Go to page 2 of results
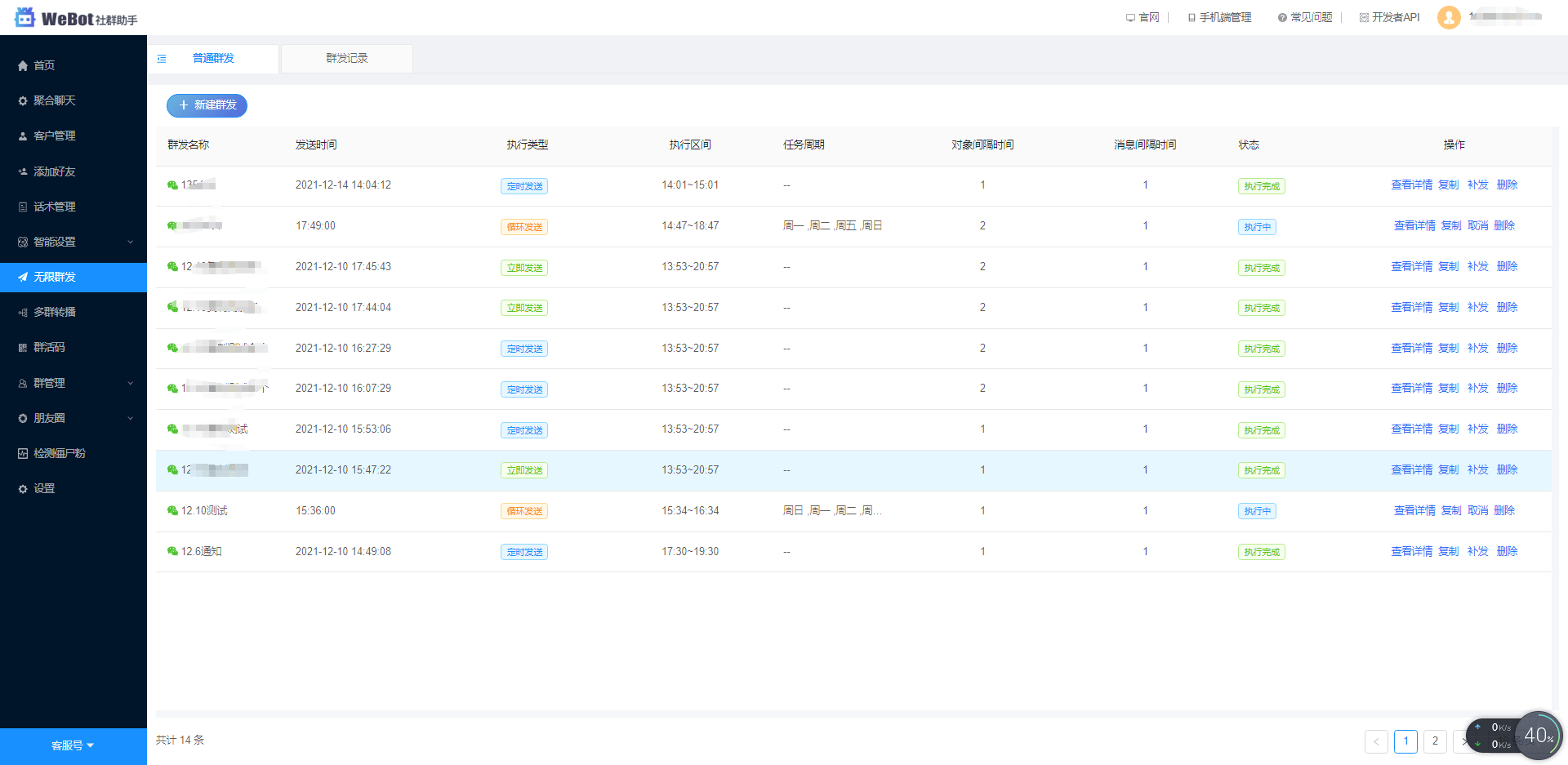This screenshot has width=1568, height=765. coord(1435,741)
